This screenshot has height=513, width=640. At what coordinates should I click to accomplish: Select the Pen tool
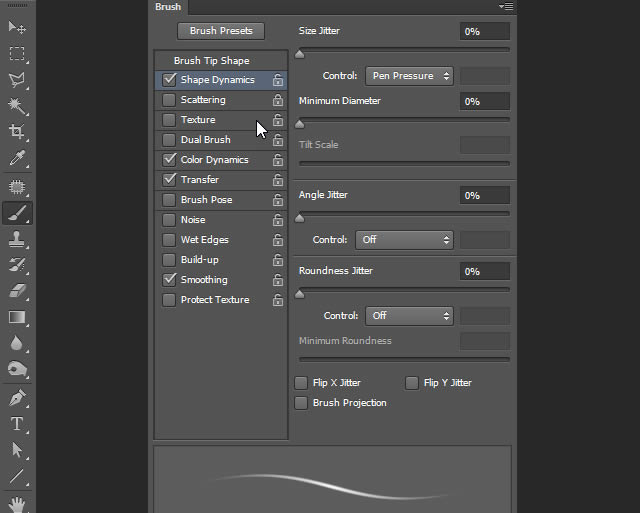click(17, 398)
